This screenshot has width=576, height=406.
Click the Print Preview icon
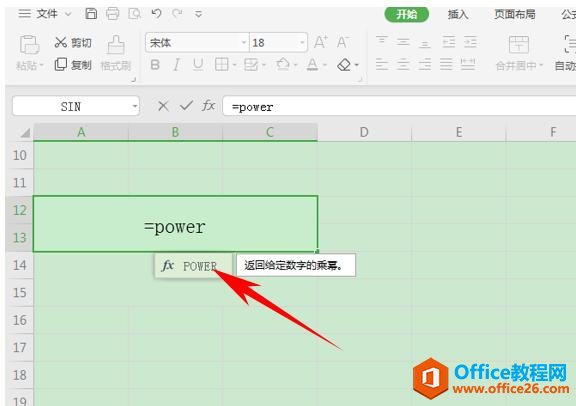click(x=134, y=14)
